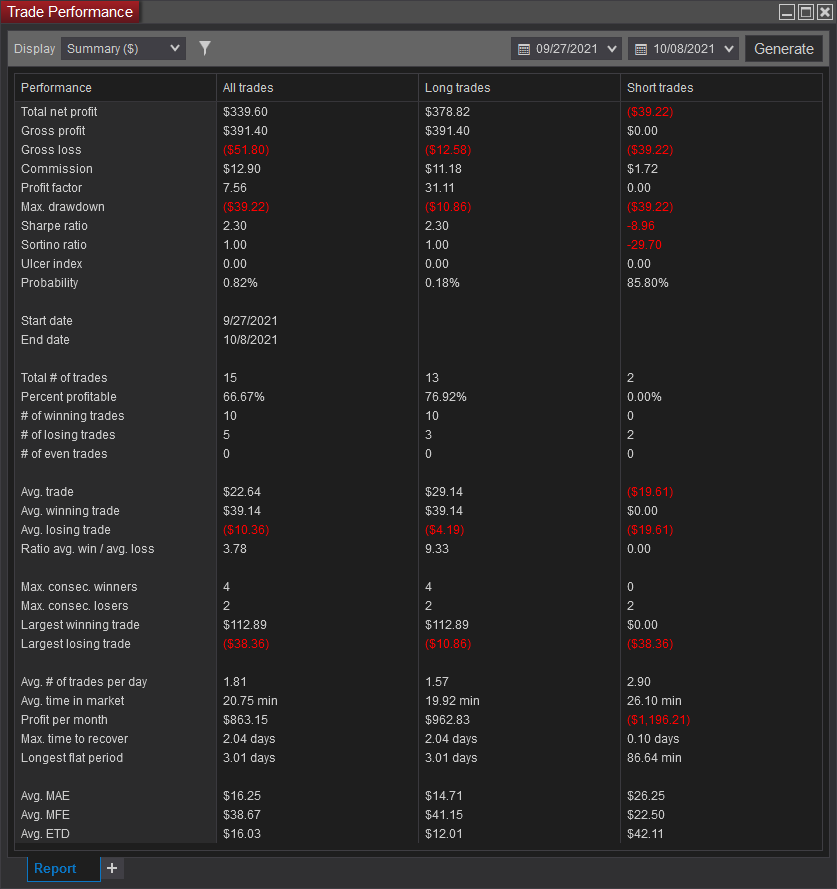Click the 31.11 long profit factor value
Image resolution: width=837 pixels, height=889 pixels.
tap(439, 188)
